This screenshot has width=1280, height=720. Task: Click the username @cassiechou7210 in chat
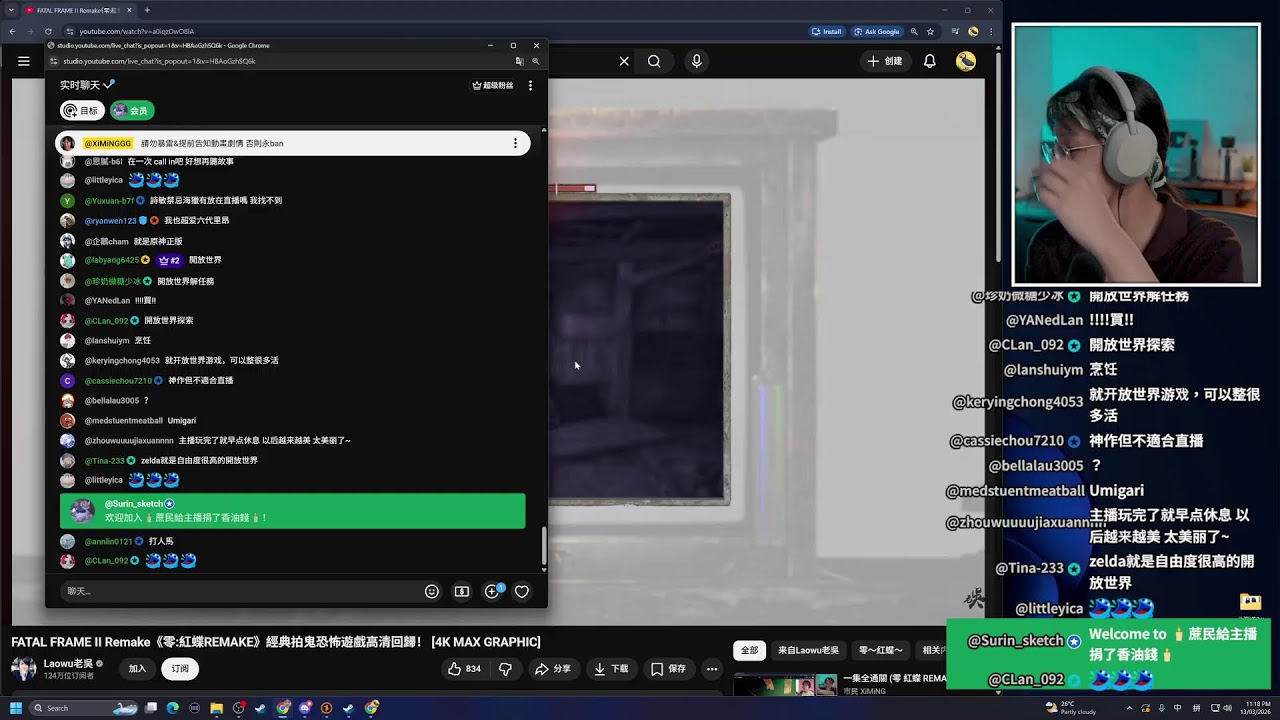point(118,381)
